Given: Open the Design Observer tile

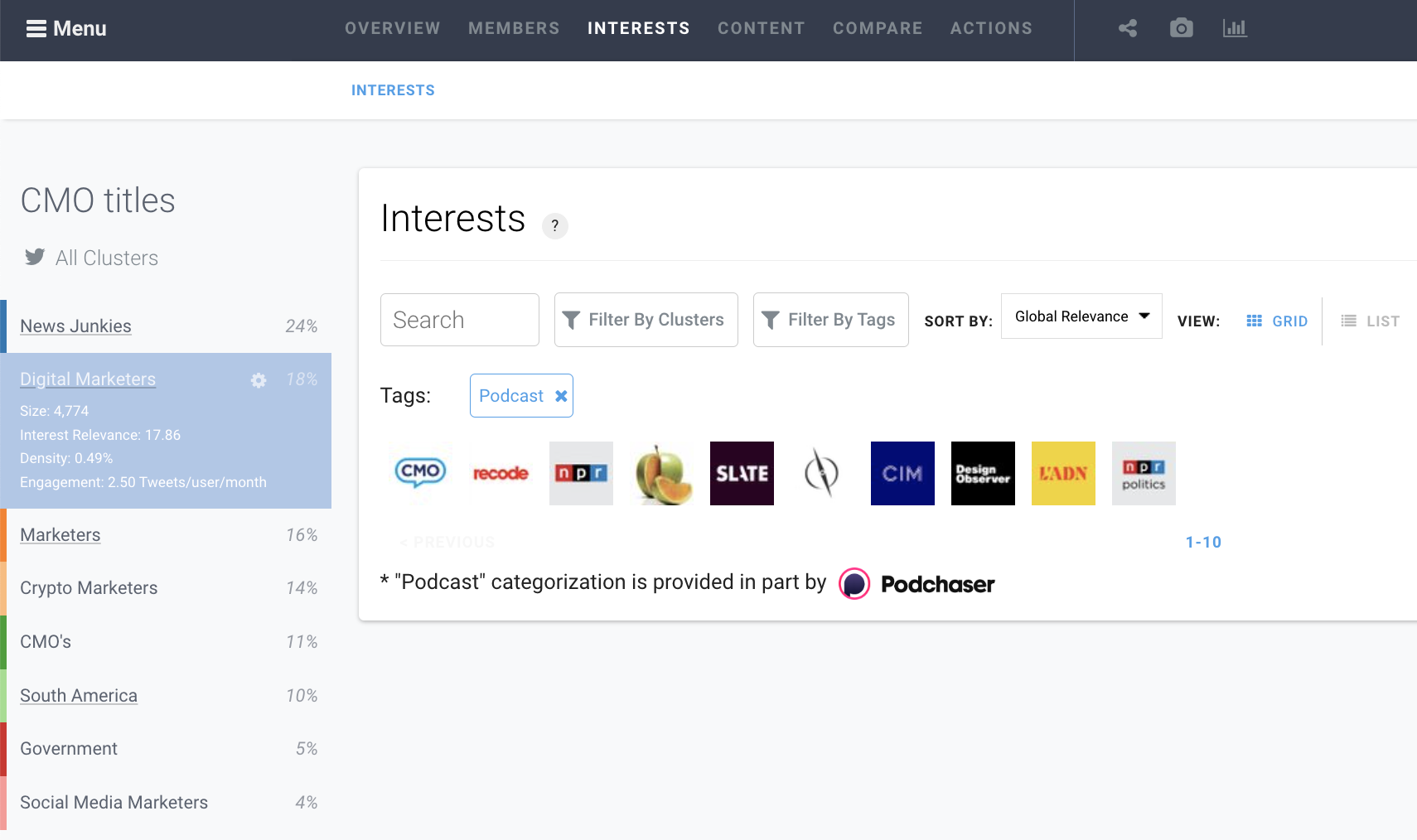Looking at the screenshot, I should [x=983, y=473].
